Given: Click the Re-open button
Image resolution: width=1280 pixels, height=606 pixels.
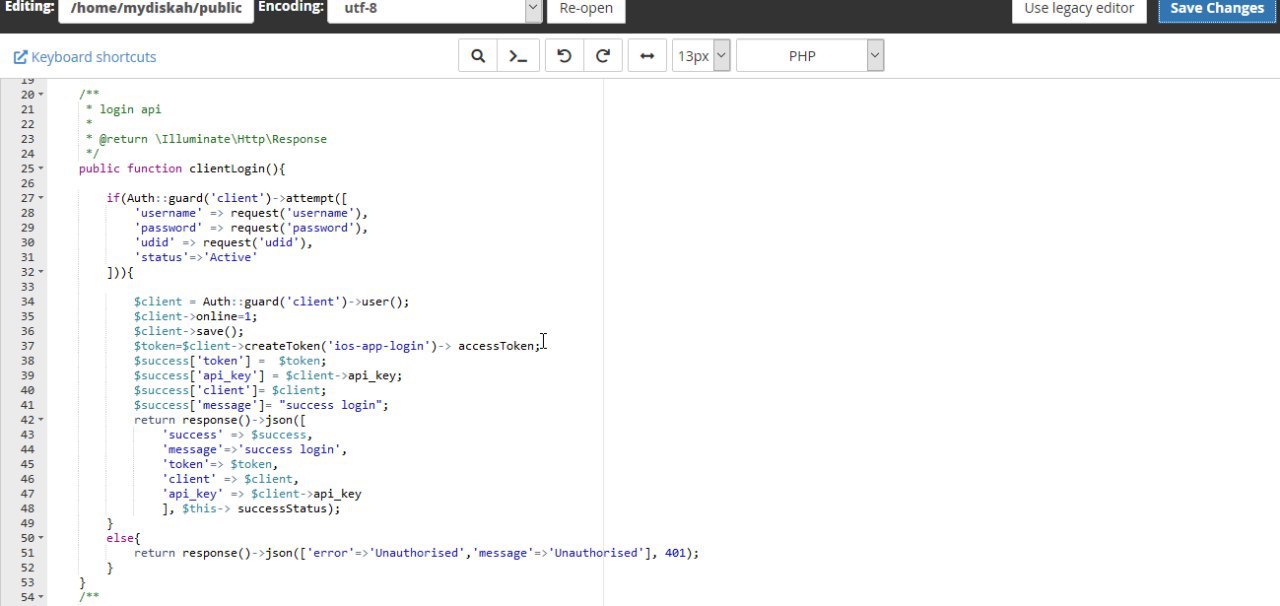Looking at the screenshot, I should coord(586,8).
